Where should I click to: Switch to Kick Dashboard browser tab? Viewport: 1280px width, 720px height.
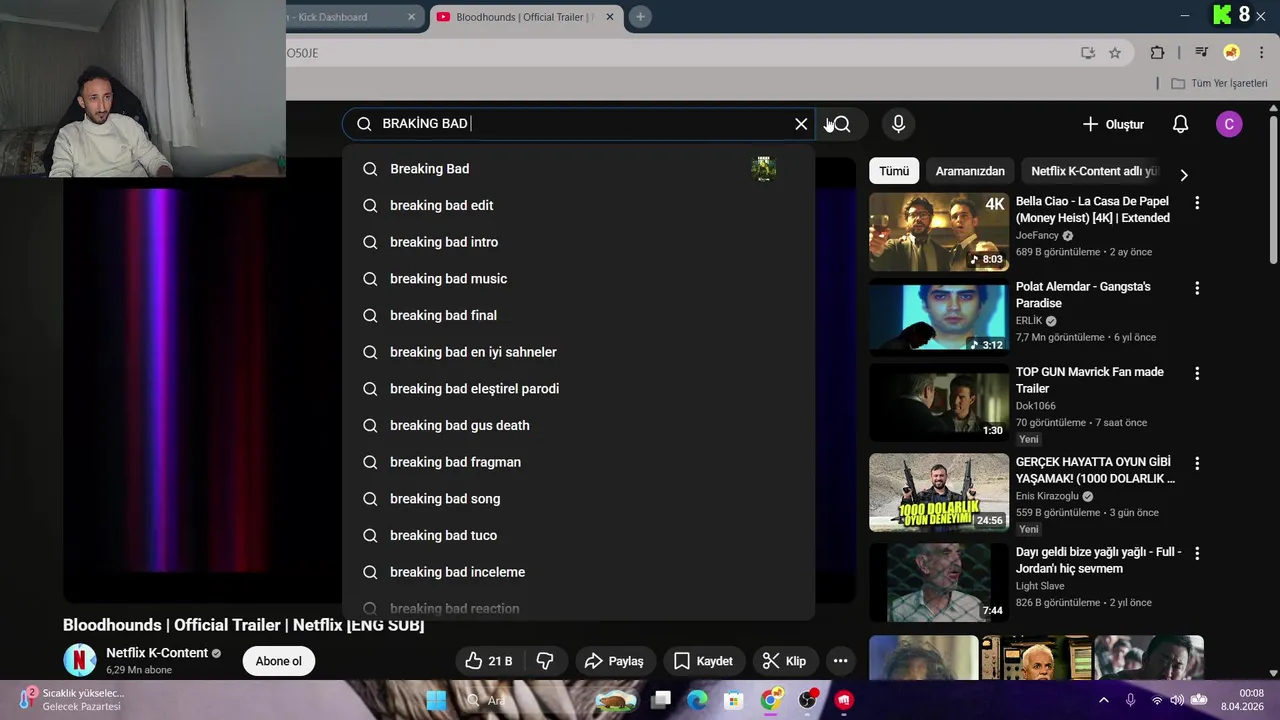tap(345, 17)
